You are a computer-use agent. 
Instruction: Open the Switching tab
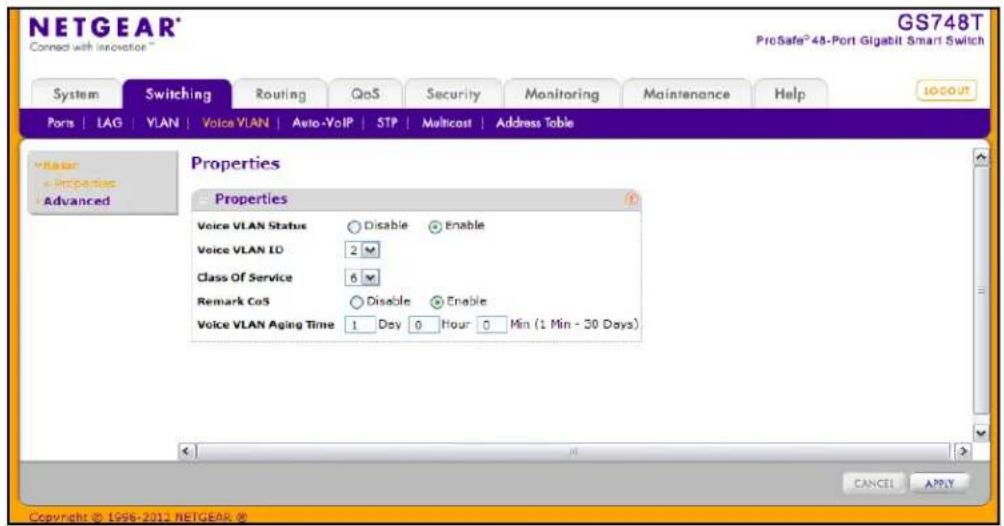(x=178, y=94)
